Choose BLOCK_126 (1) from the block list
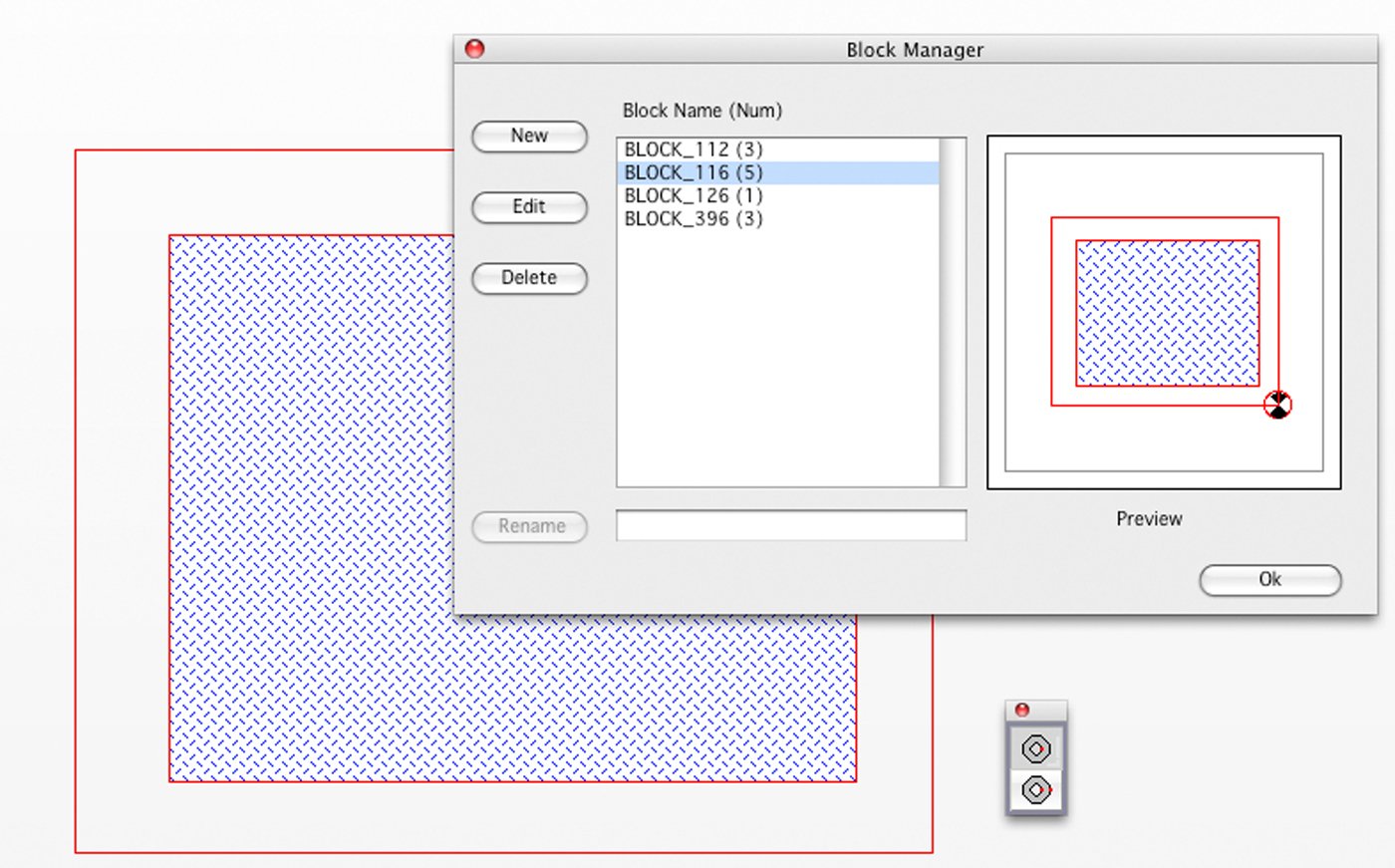 (694, 195)
